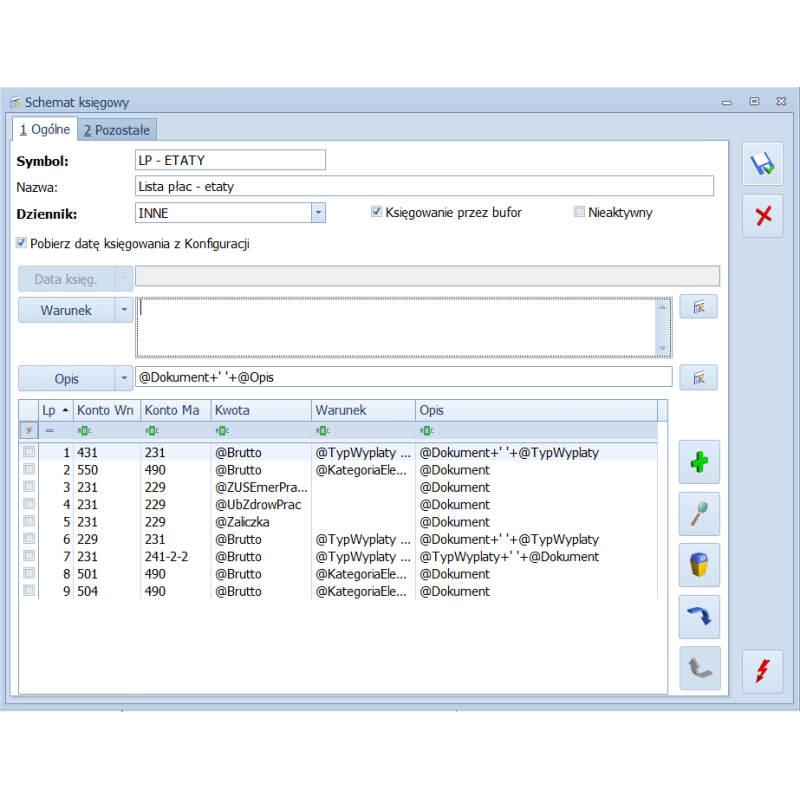This screenshot has height=800, width=800.
Task: Open the Warunek button dropdown arrow
Action: point(125,310)
